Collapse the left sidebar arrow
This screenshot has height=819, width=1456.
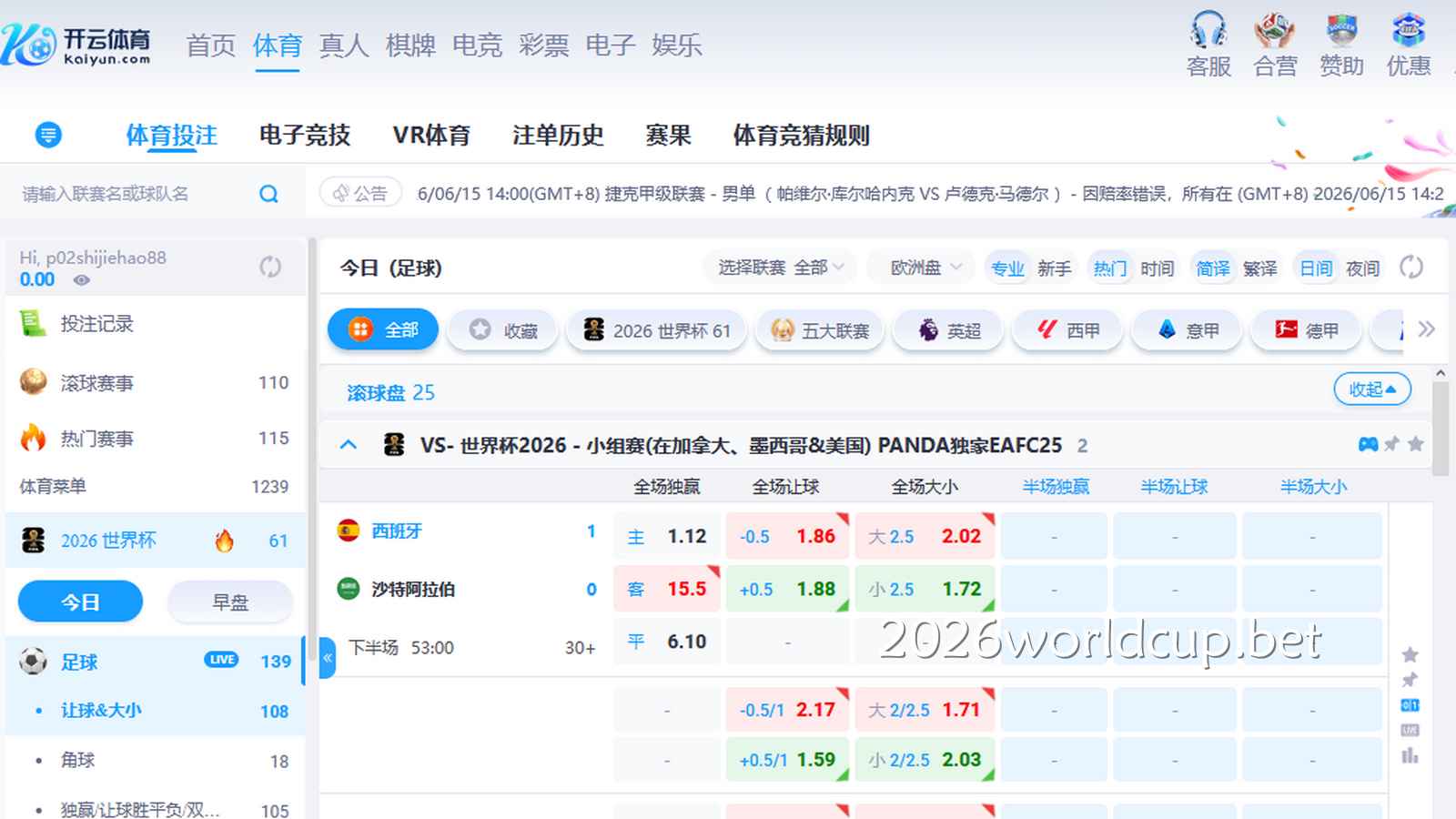[x=328, y=657]
